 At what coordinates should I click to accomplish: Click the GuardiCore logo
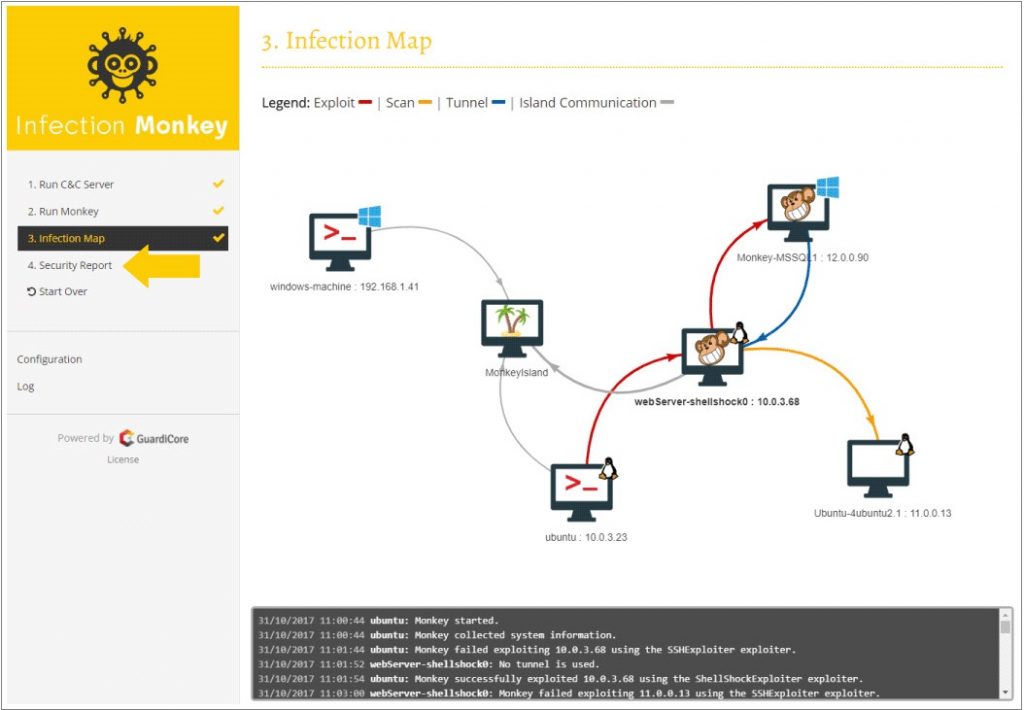pyautogui.click(x=154, y=438)
